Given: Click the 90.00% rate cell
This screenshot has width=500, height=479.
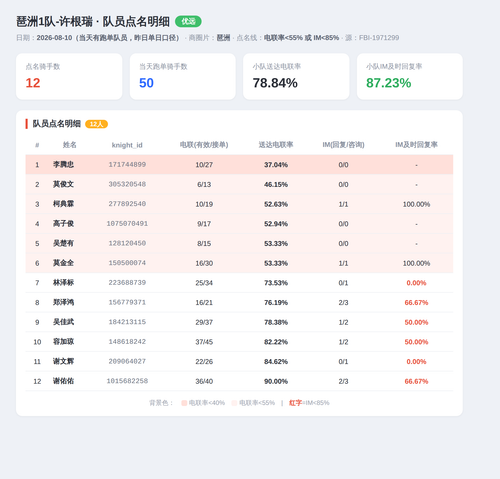Looking at the screenshot, I should coord(276,381).
